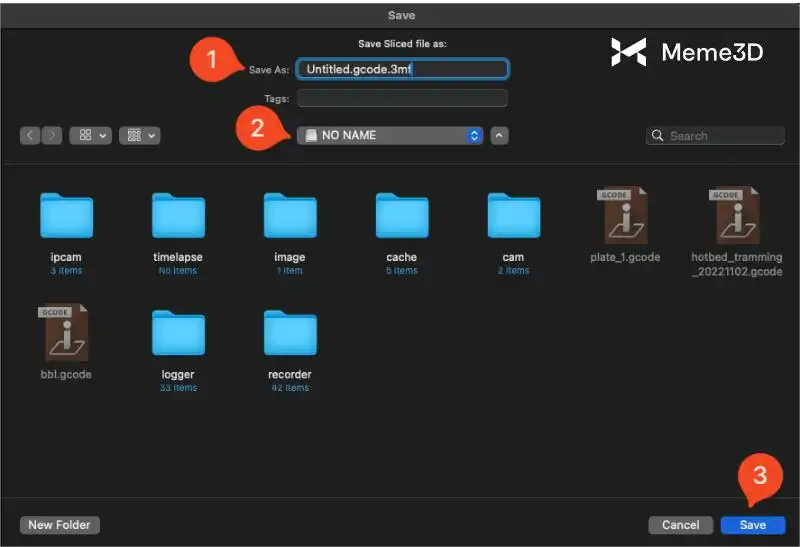Select the bbl.gcode file
Image resolution: width=800 pixels, height=547 pixels.
point(66,333)
